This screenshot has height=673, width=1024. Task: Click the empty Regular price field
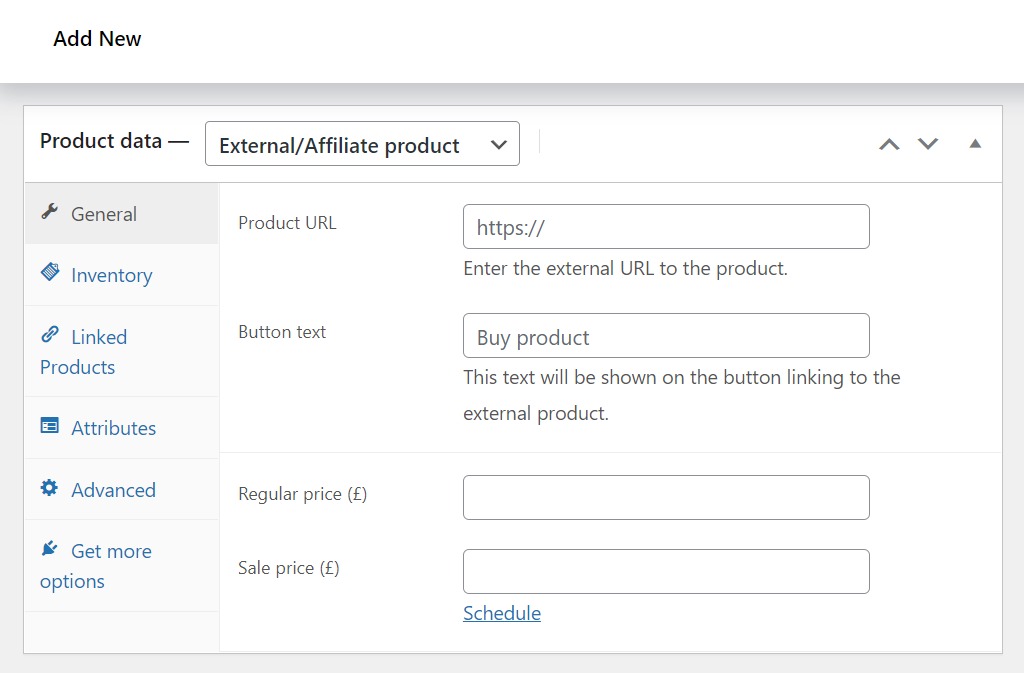pos(666,497)
